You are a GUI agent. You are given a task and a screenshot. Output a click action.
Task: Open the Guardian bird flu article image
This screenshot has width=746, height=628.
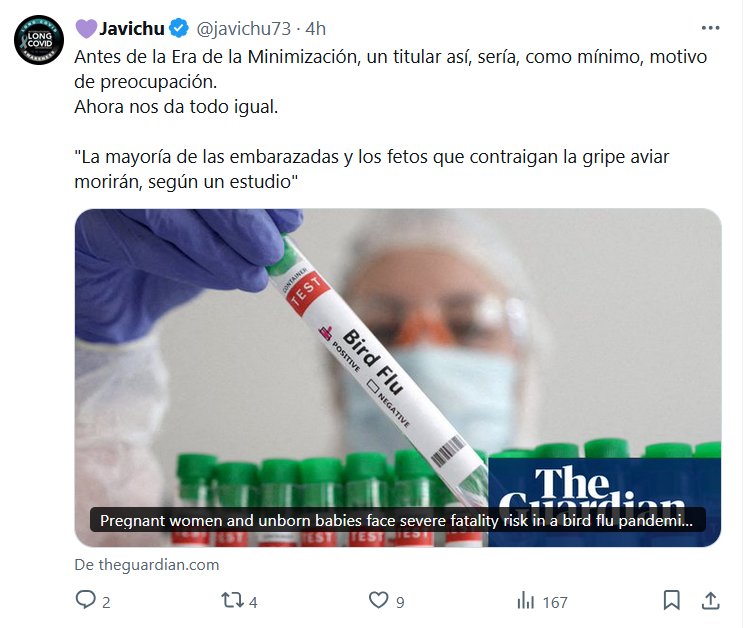pyautogui.click(x=398, y=377)
